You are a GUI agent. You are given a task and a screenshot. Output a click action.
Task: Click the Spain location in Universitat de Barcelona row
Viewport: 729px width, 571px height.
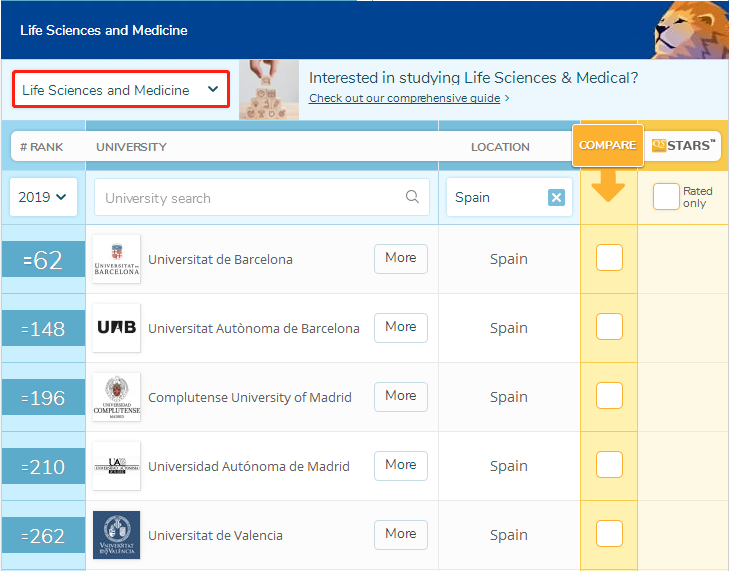click(x=509, y=259)
